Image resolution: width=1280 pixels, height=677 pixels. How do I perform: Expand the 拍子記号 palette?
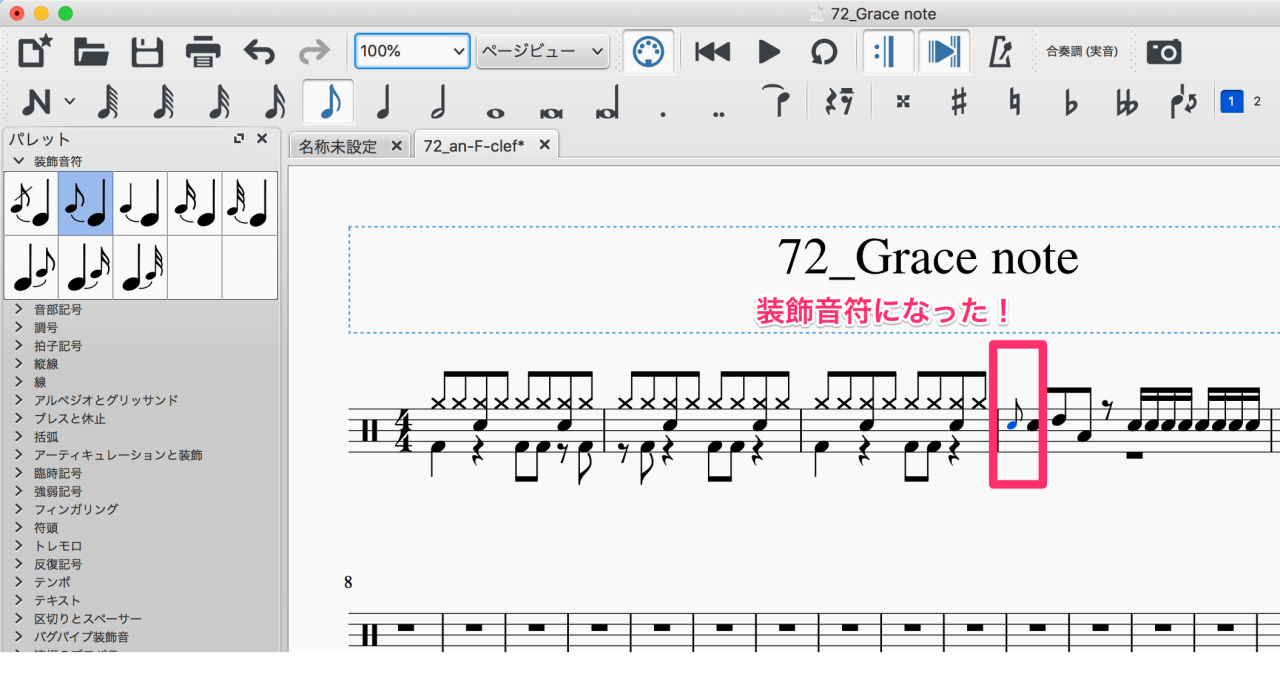coord(17,346)
